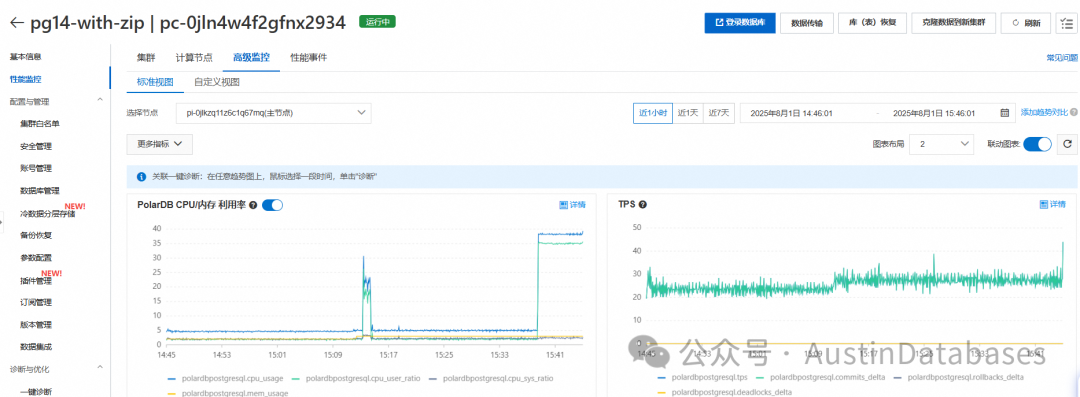Open the task list icon at top right
Image resolution: width=1080 pixels, height=397 pixels.
(x=1066, y=23)
